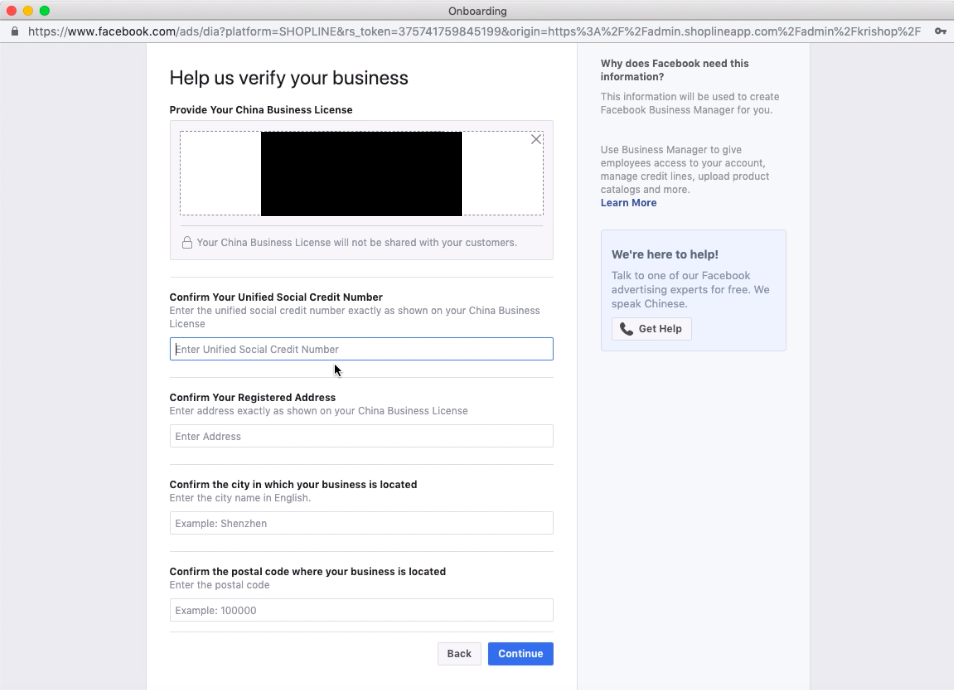
Task: Click the key icon in the address bar
Action: pos(940,31)
